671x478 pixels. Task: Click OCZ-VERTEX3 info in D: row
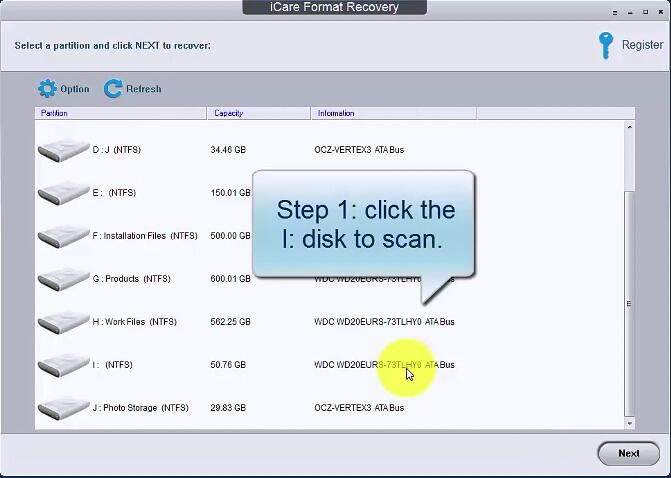click(359, 150)
